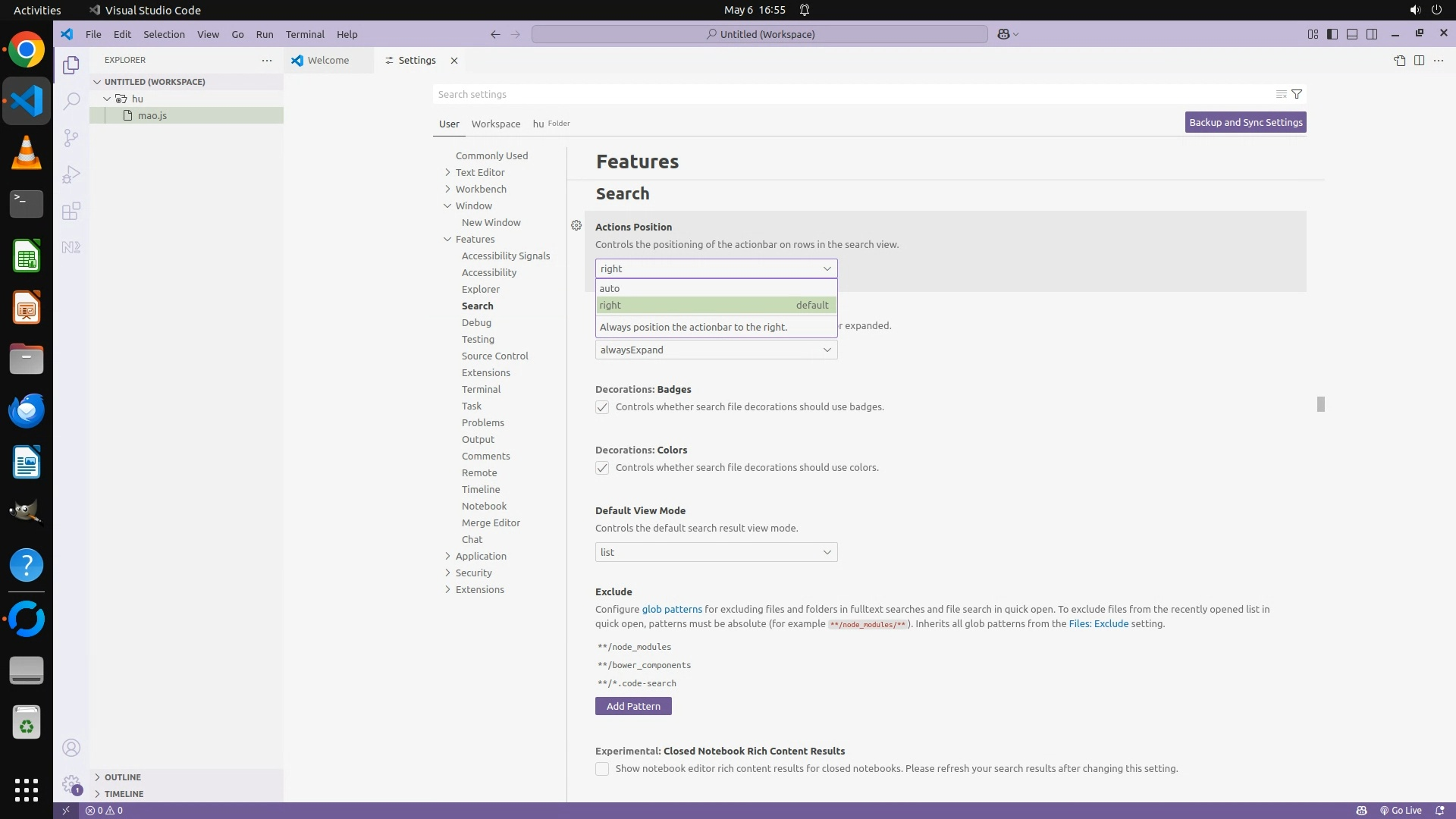
Task: Open the Search view in activity bar
Action: click(71, 101)
